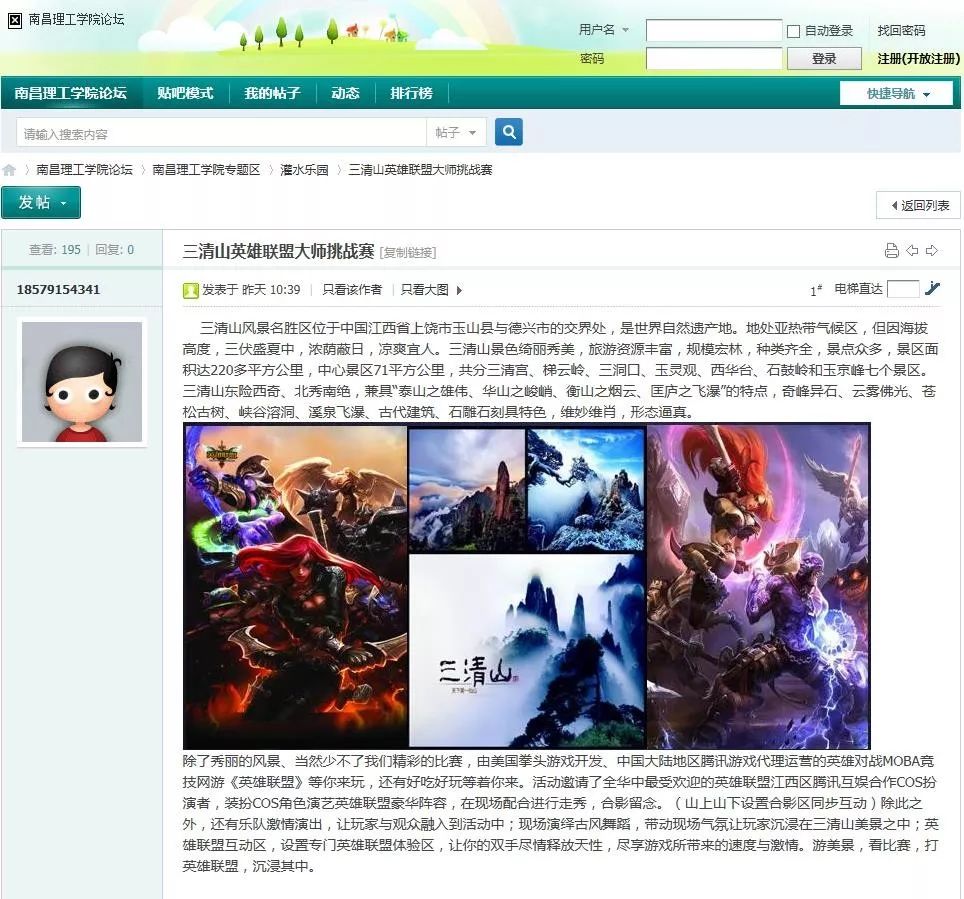The image size is (964, 899).
Task: Click the 回复: 0 reply count
Action: (x=114, y=250)
